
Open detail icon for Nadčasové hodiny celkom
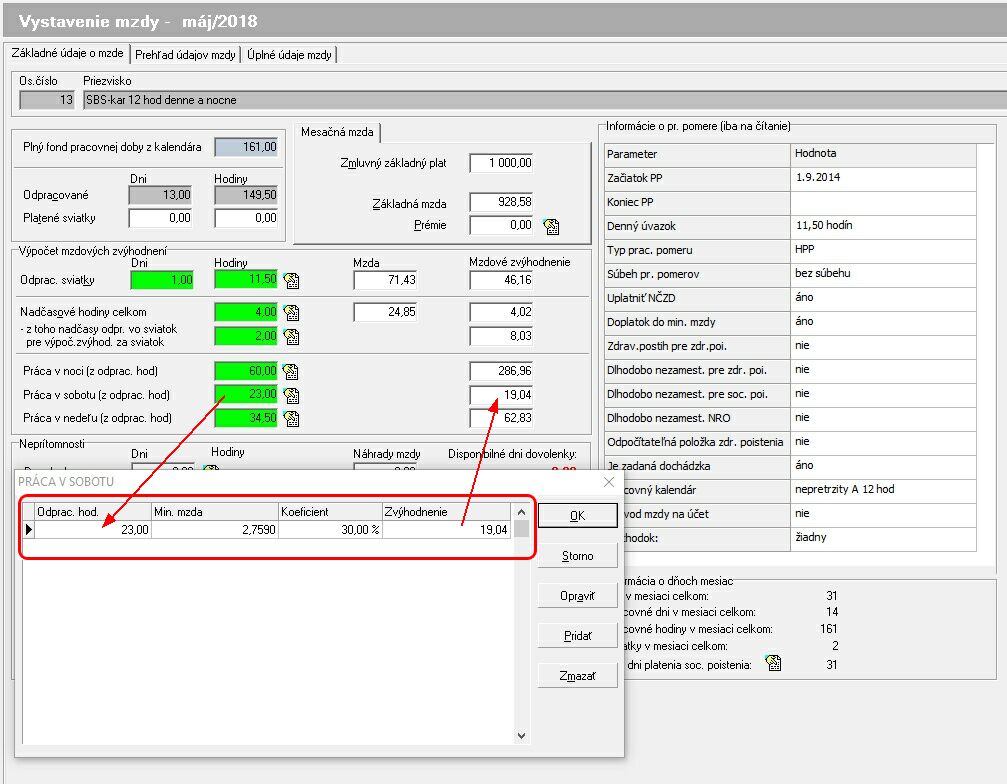[291, 313]
